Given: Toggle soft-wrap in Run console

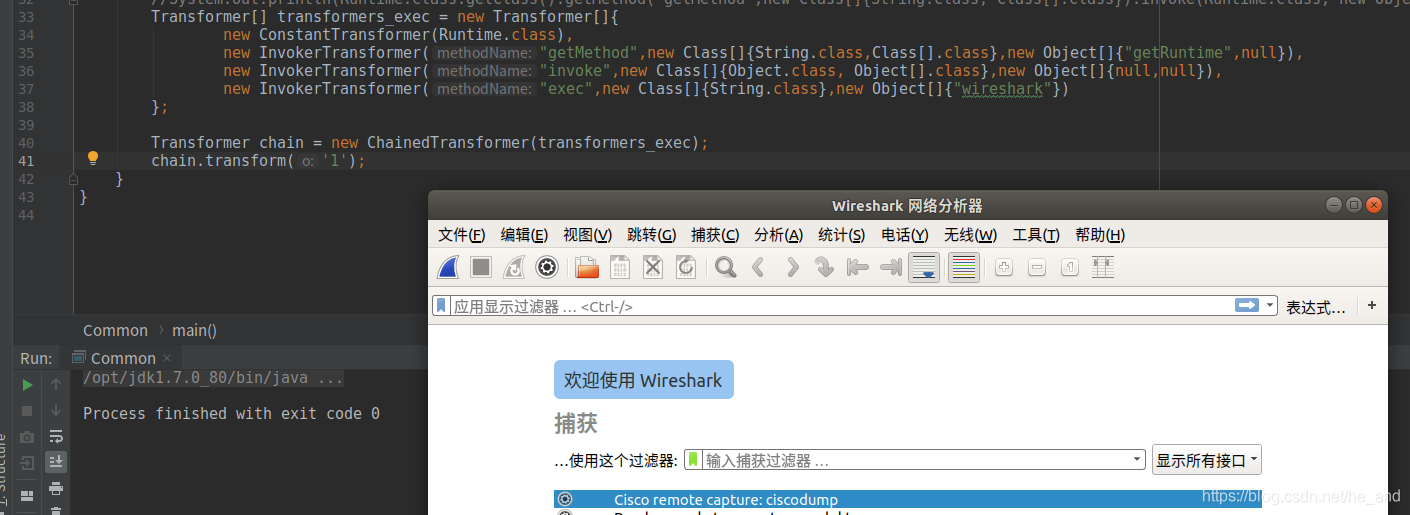Looking at the screenshot, I should 56,437.
